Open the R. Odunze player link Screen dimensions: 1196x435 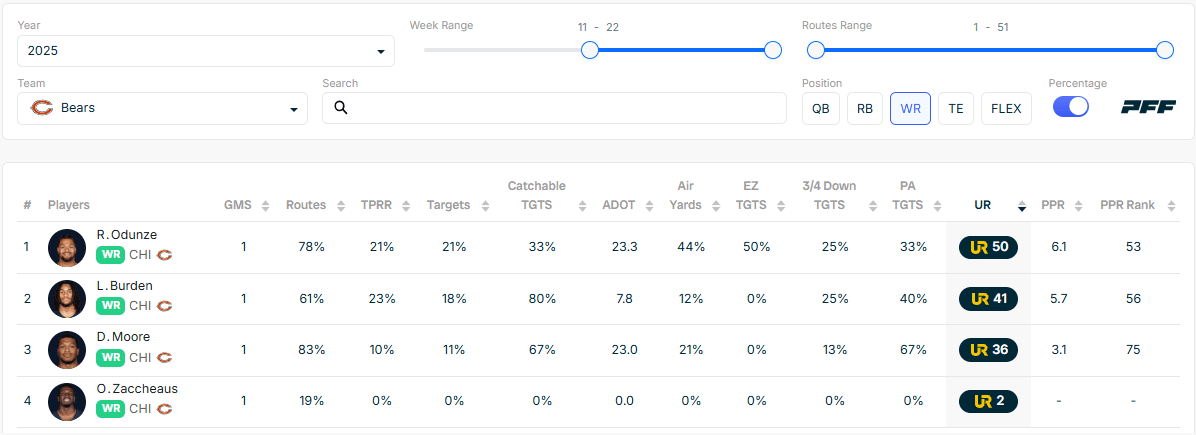126,235
